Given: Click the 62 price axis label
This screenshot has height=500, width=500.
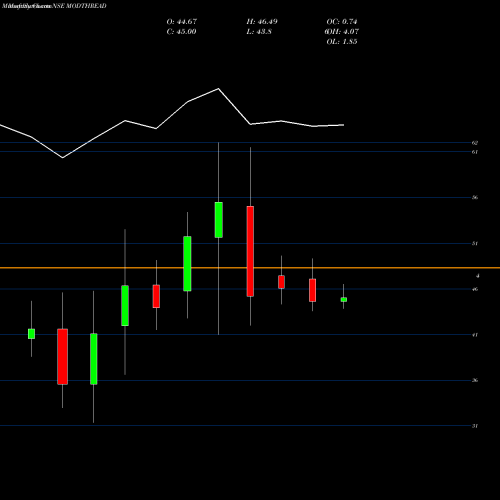Looking at the screenshot, I should 475,143.
